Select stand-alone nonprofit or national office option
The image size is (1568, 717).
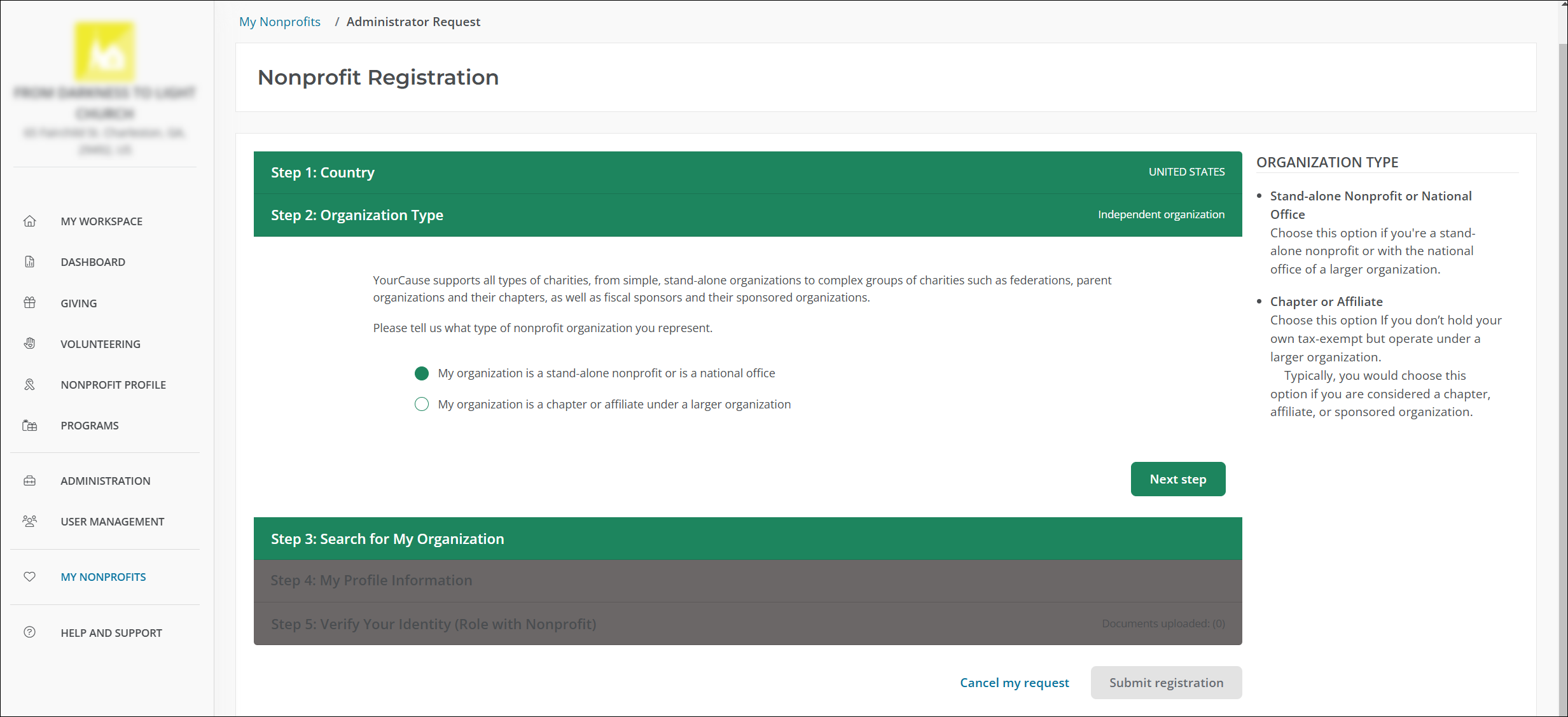click(x=422, y=373)
